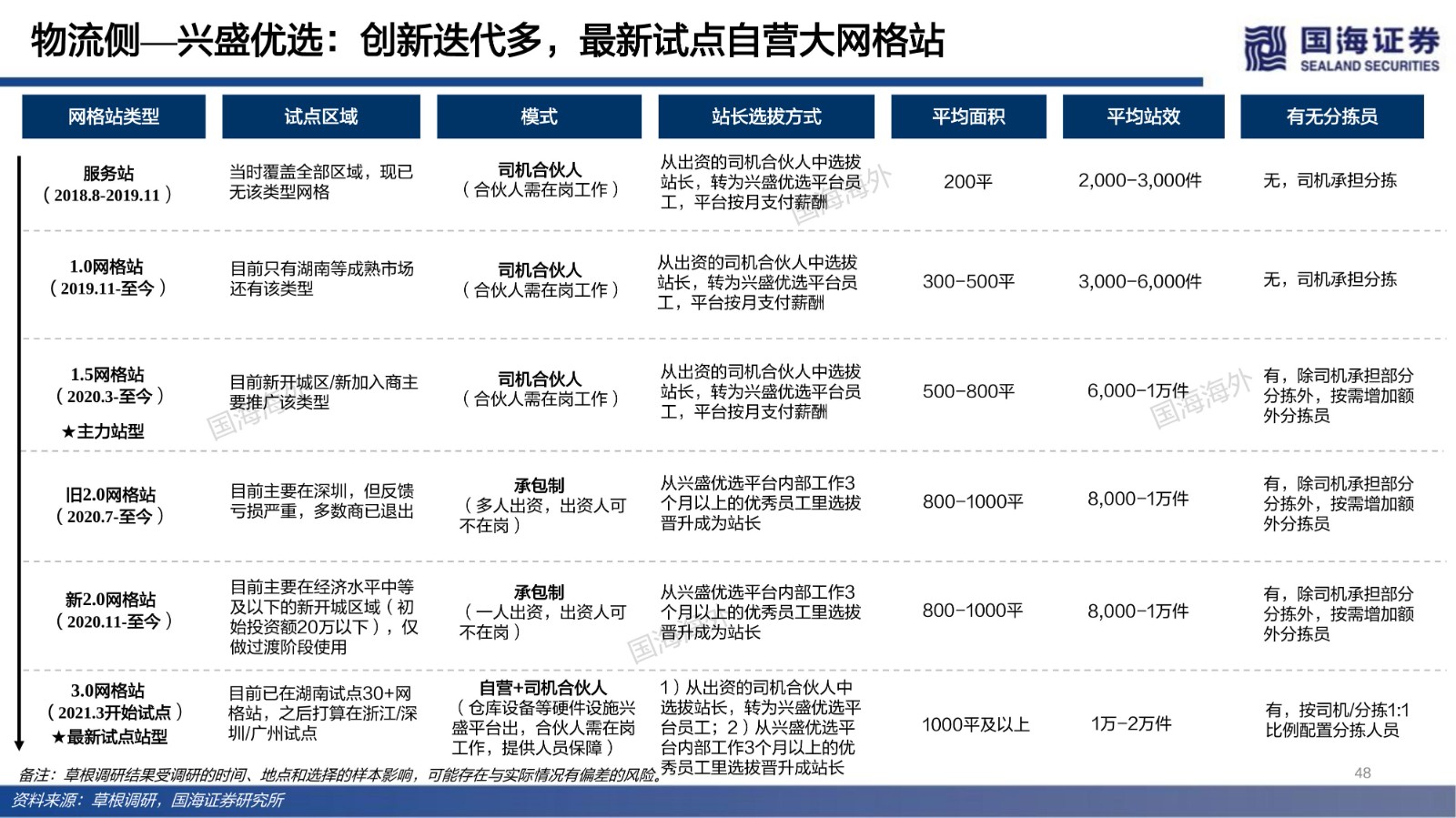Select the 1.5网格站 row label

(109, 385)
